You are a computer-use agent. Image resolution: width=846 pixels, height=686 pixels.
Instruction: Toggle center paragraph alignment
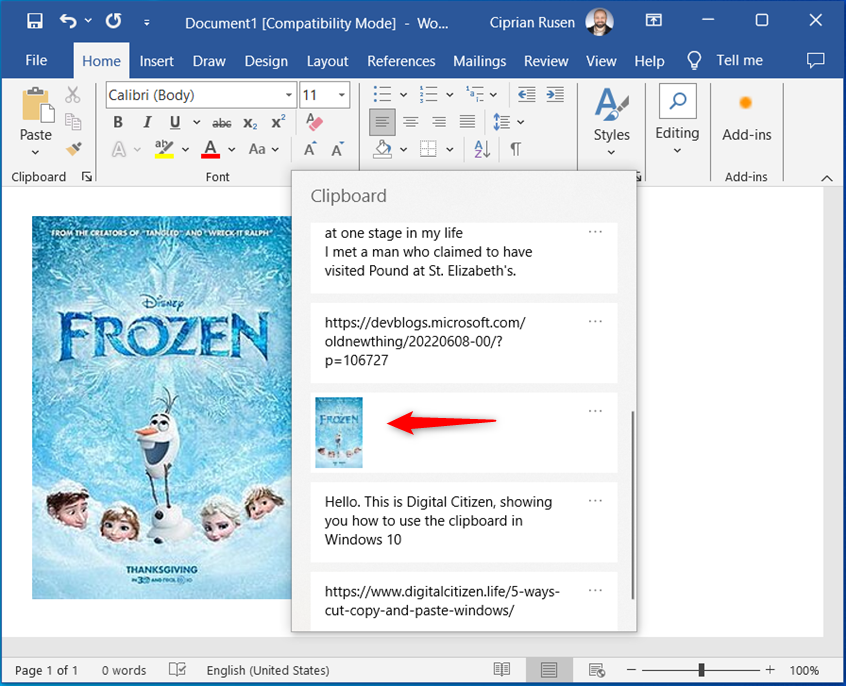click(x=411, y=122)
